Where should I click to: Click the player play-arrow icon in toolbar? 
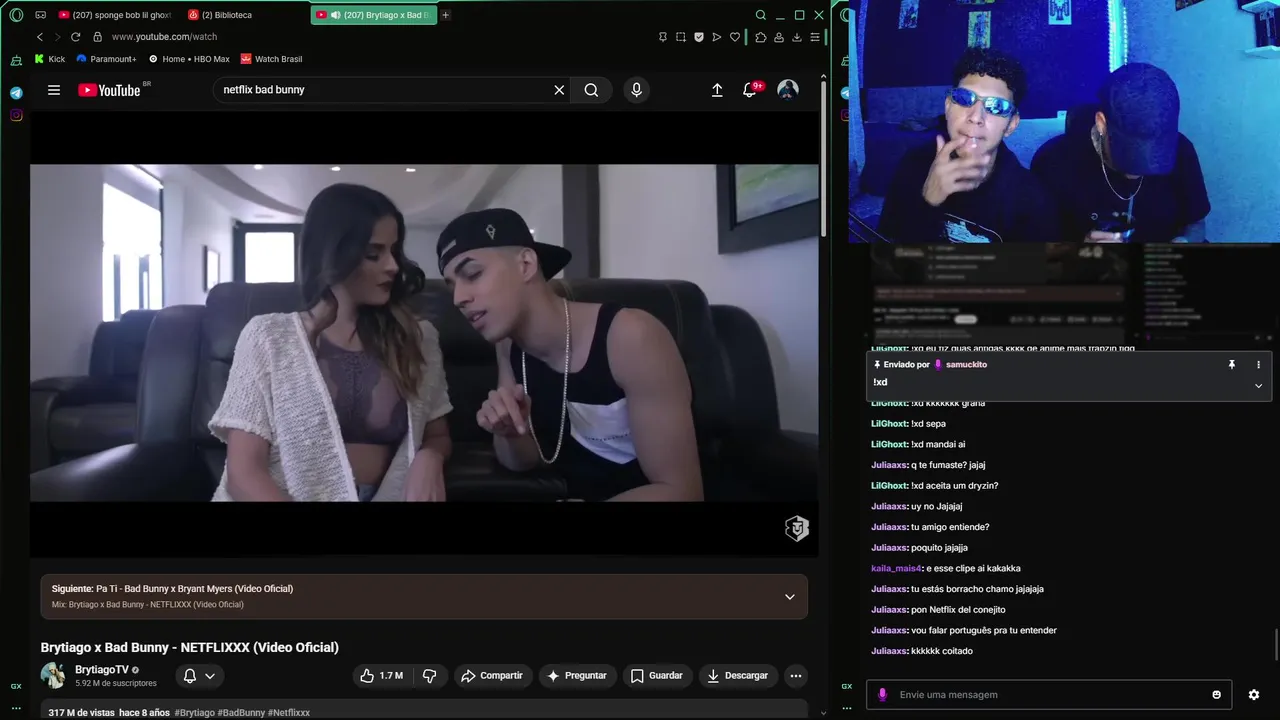tap(717, 37)
